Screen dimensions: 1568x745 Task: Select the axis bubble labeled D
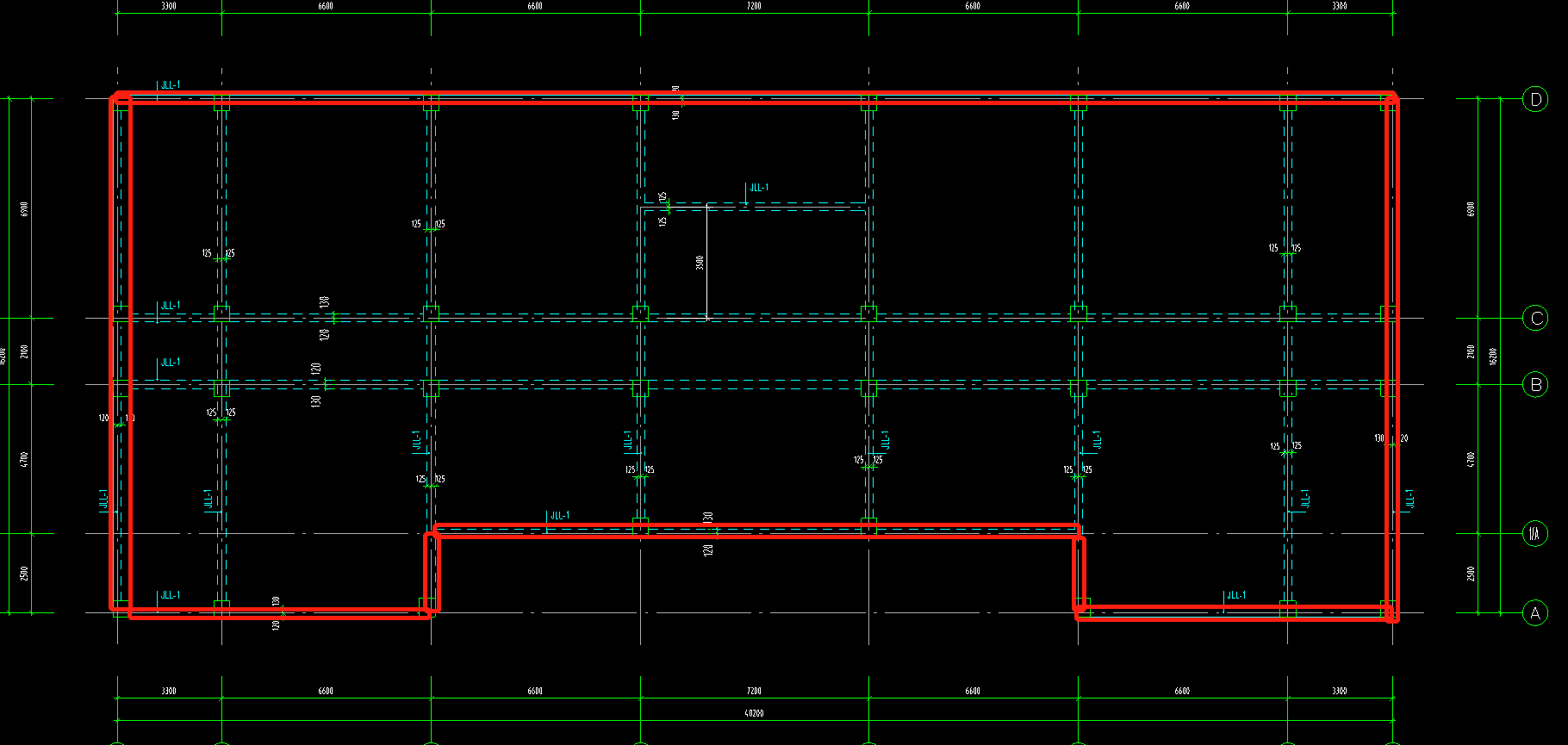point(1535,99)
